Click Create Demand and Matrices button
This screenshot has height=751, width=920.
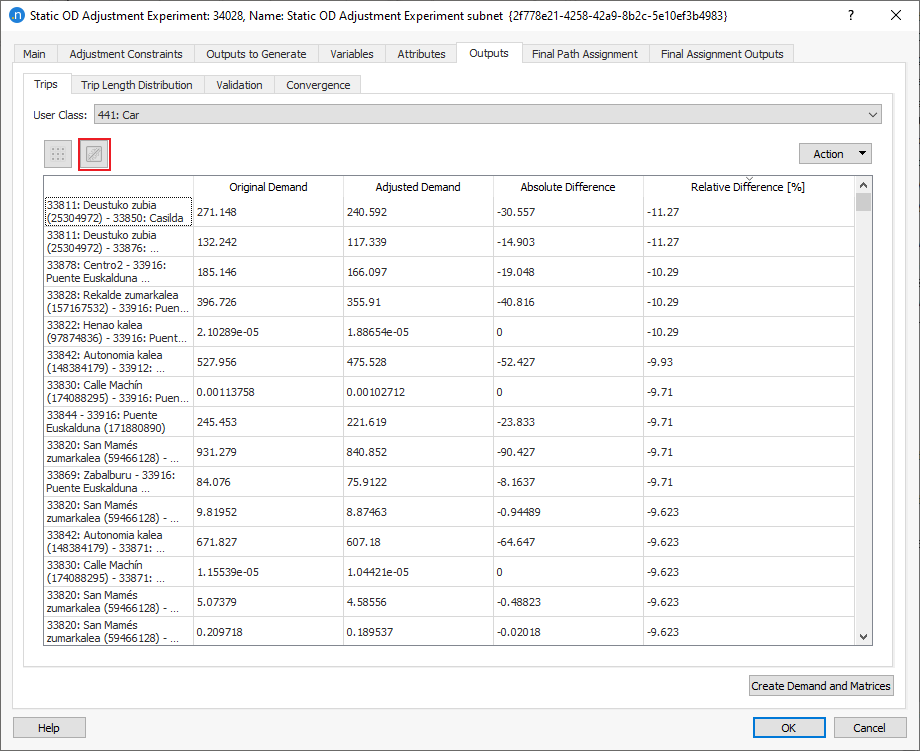[821, 686]
